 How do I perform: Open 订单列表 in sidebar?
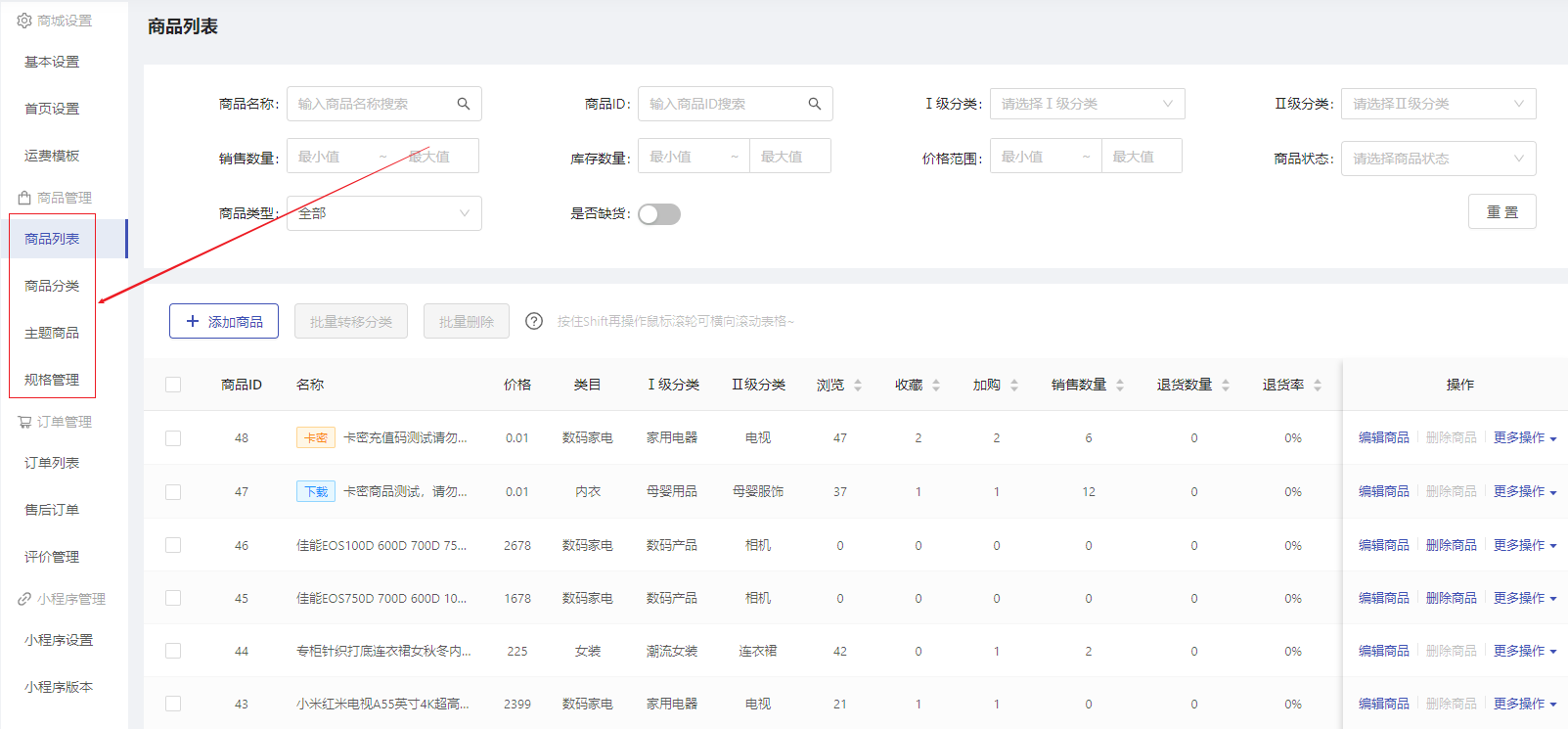pyautogui.click(x=52, y=463)
